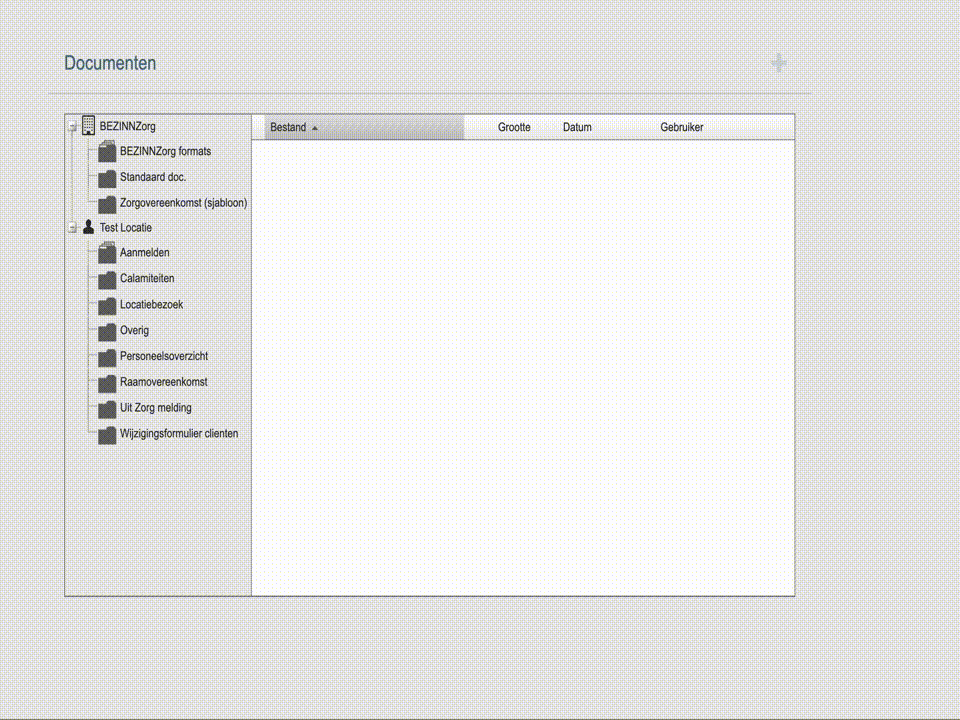Click folder icon beside BEZINNZorg formats
Image resolution: width=960 pixels, height=720 pixels.
tap(107, 152)
